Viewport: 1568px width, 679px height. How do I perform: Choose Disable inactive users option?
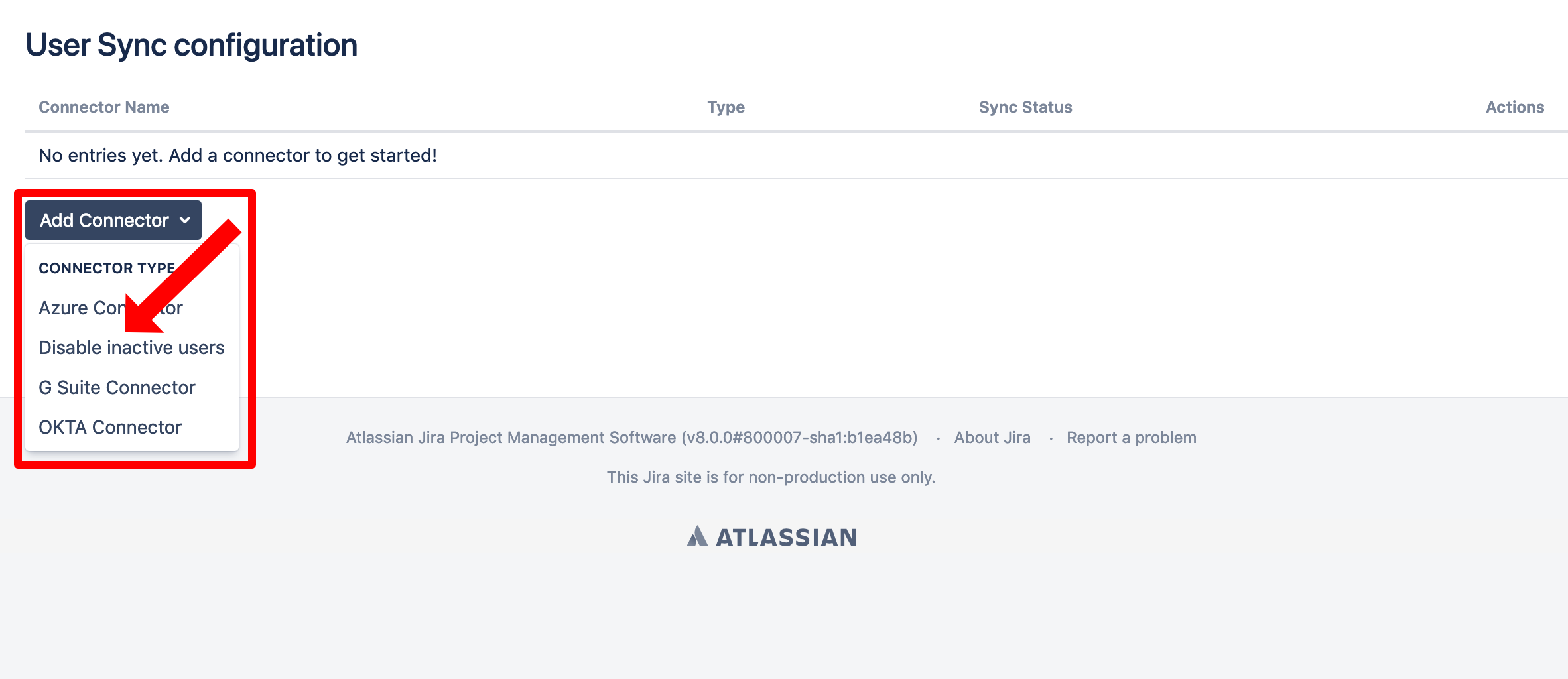pos(131,348)
